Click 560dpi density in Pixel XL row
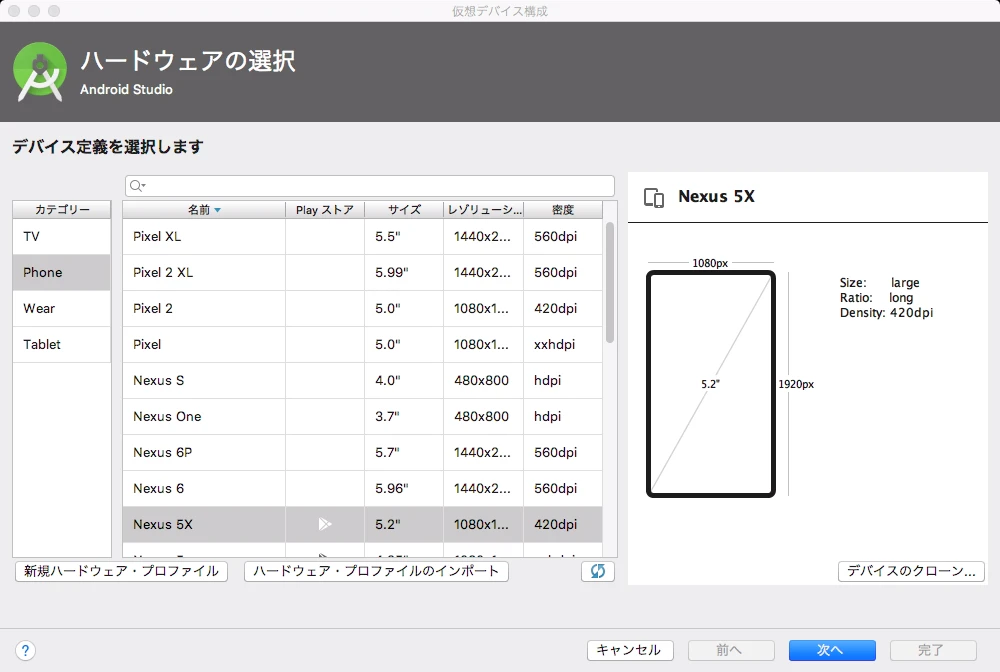This screenshot has width=1000, height=672. 562,237
